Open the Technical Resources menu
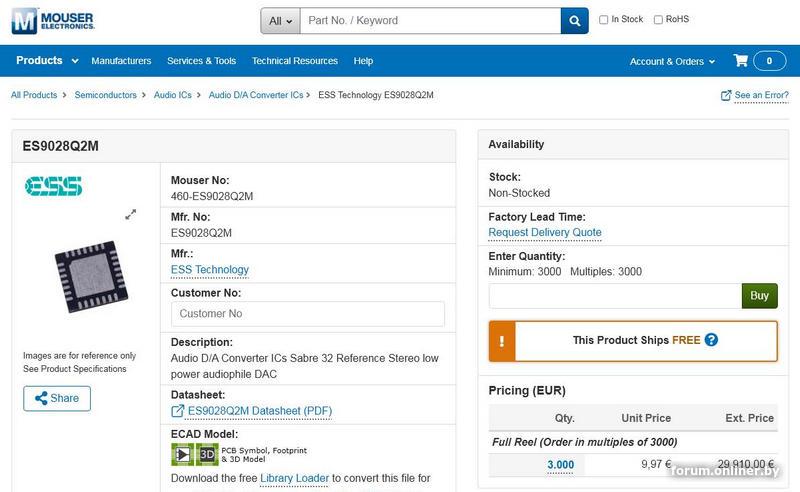This screenshot has width=800, height=492. 295,61
